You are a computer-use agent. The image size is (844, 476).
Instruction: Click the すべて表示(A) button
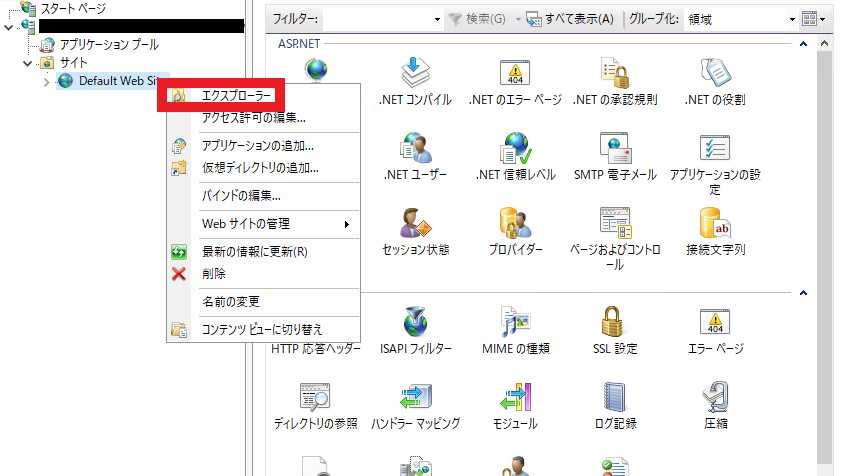click(570, 19)
